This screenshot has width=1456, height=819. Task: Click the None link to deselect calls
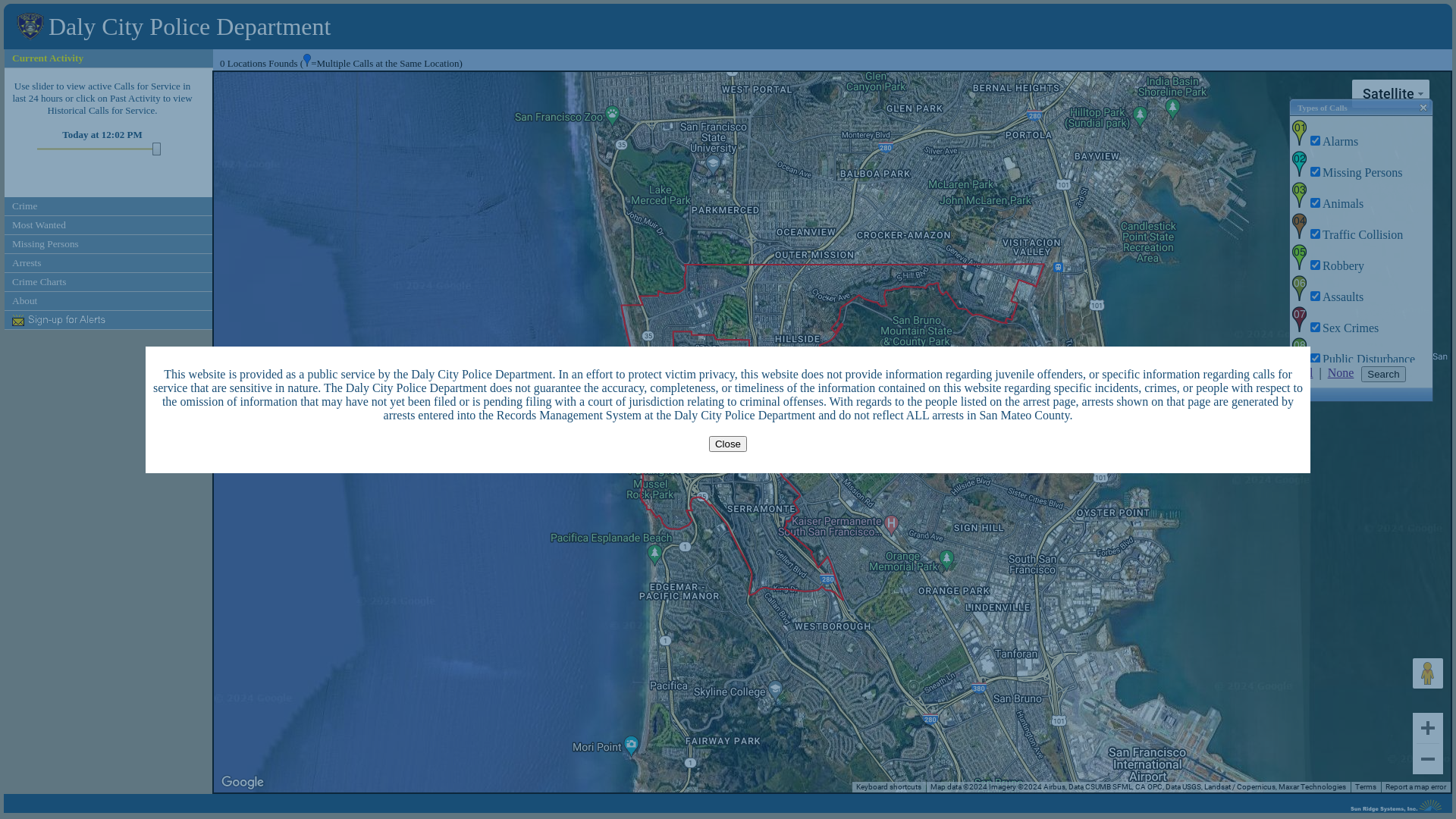[1340, 373]
